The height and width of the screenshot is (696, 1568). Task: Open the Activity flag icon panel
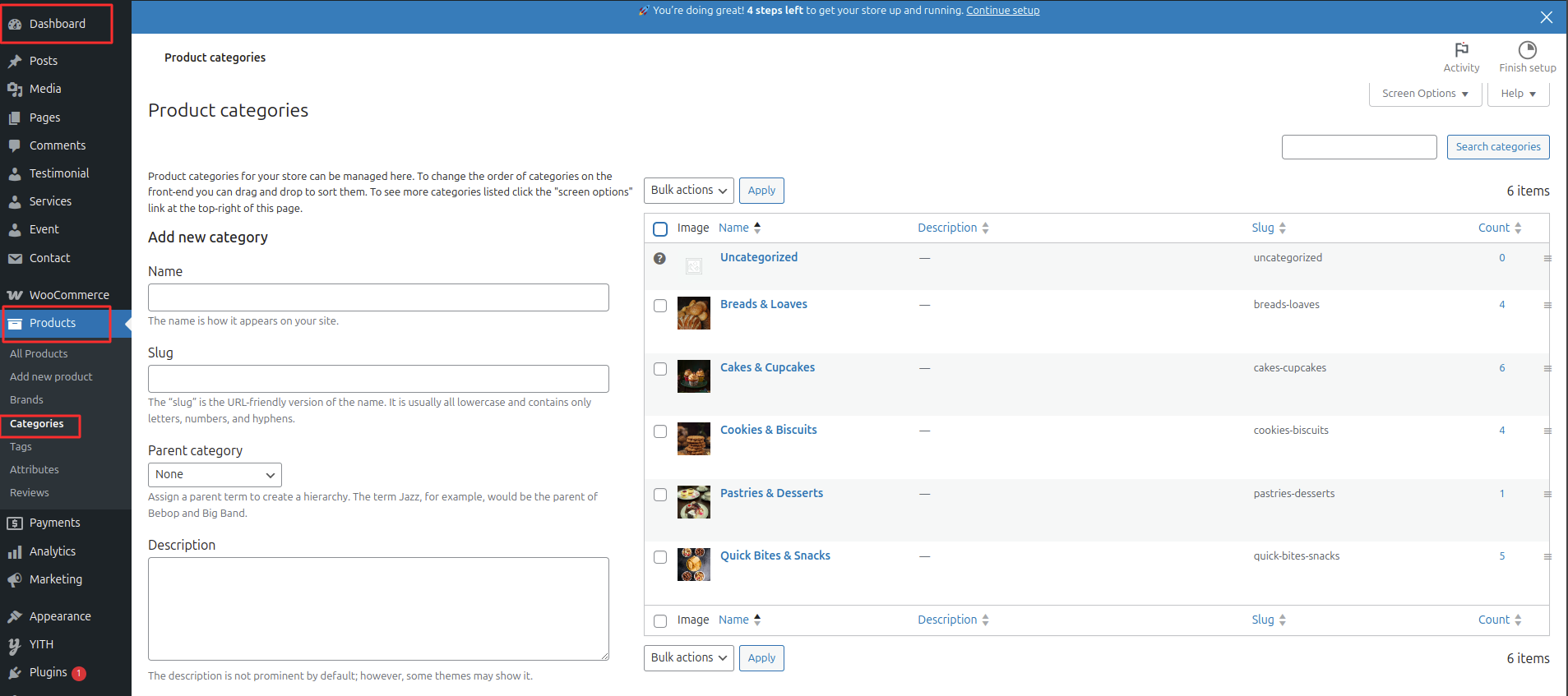pos(1461,50)
